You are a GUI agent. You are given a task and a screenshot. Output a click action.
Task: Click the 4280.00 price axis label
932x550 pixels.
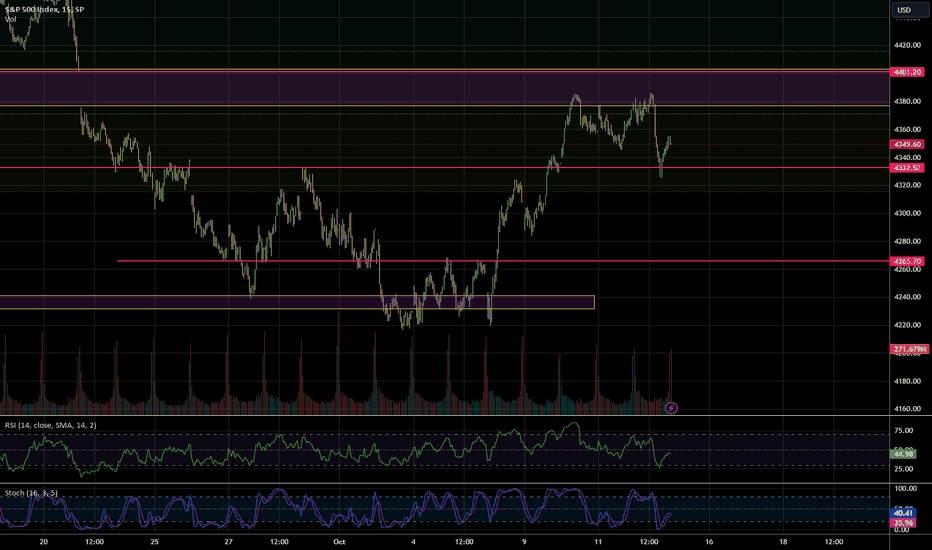click(x=907, y=241)
